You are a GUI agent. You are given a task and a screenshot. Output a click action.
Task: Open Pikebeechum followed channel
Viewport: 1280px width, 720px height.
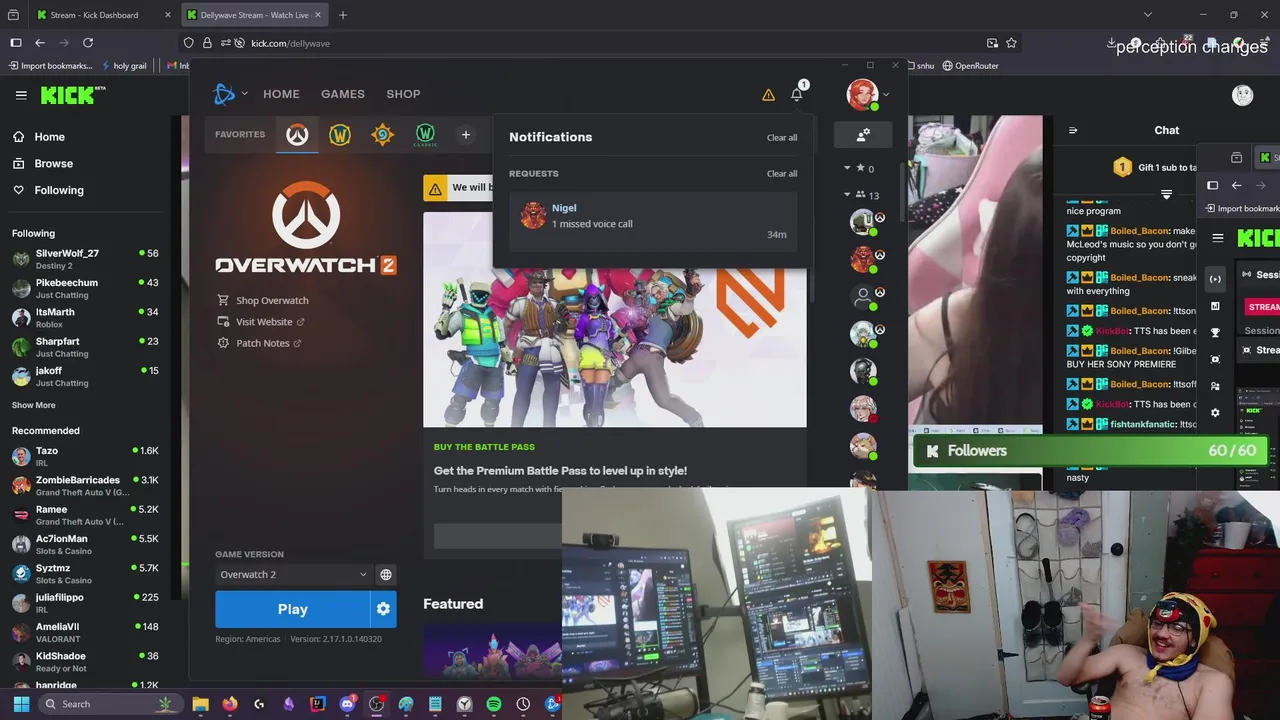pos(85,288)
